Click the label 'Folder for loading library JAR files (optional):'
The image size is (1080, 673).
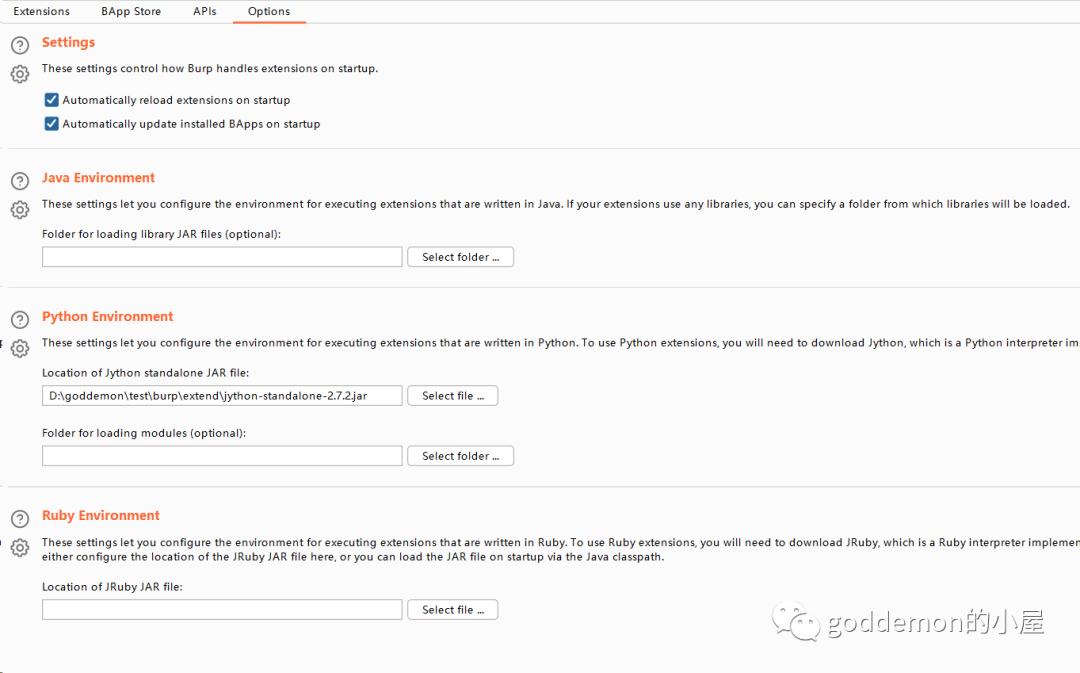(161, 234)
